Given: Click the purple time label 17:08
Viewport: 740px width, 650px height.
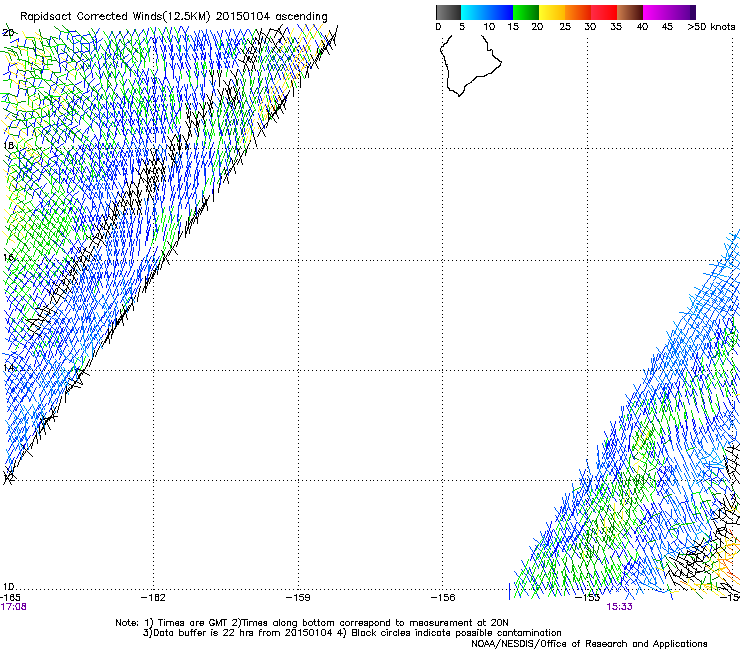Looking at the screenshot, I should click(13, 607).
